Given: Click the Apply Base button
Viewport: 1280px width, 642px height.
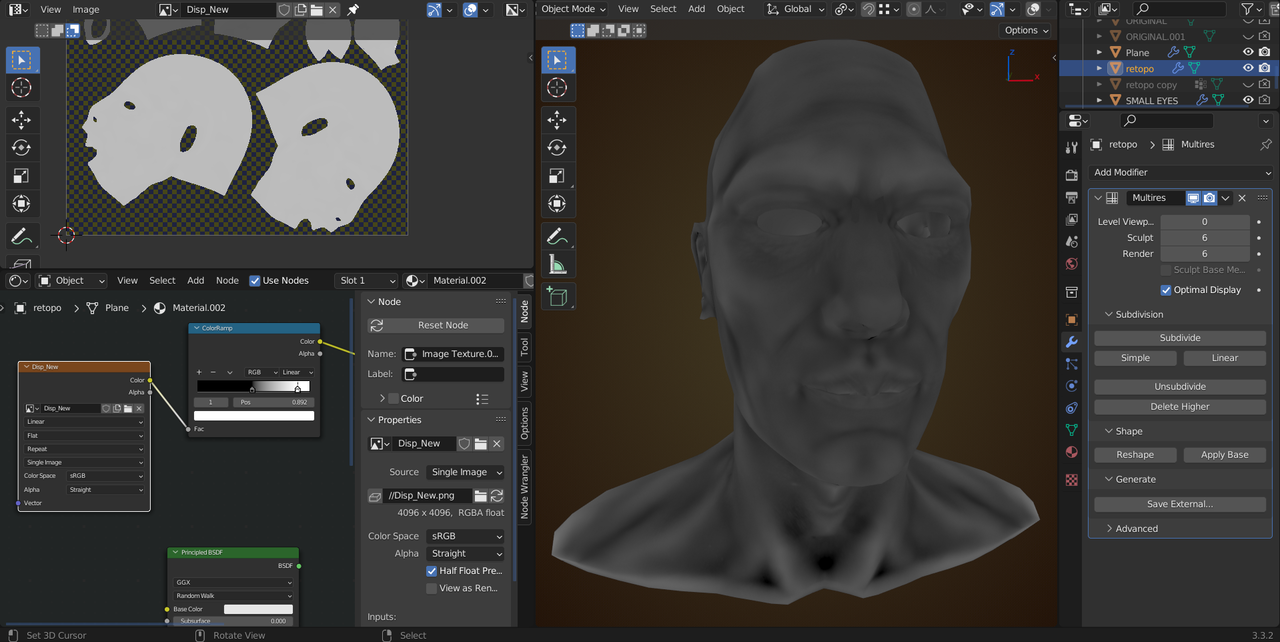Looking at the screenshot, I should (x=1224, y=454).
